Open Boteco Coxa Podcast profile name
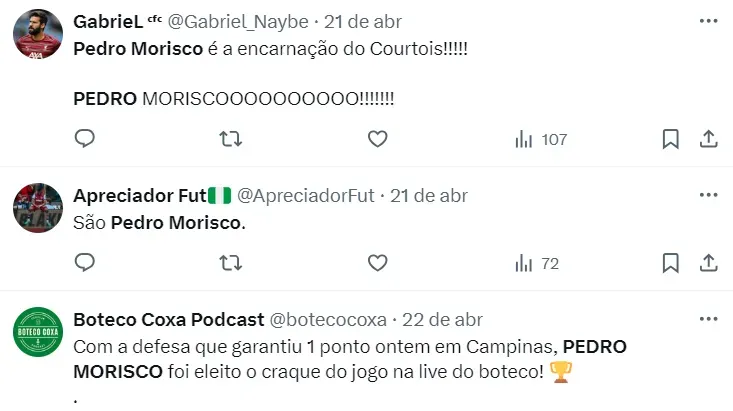 (169, 320)
